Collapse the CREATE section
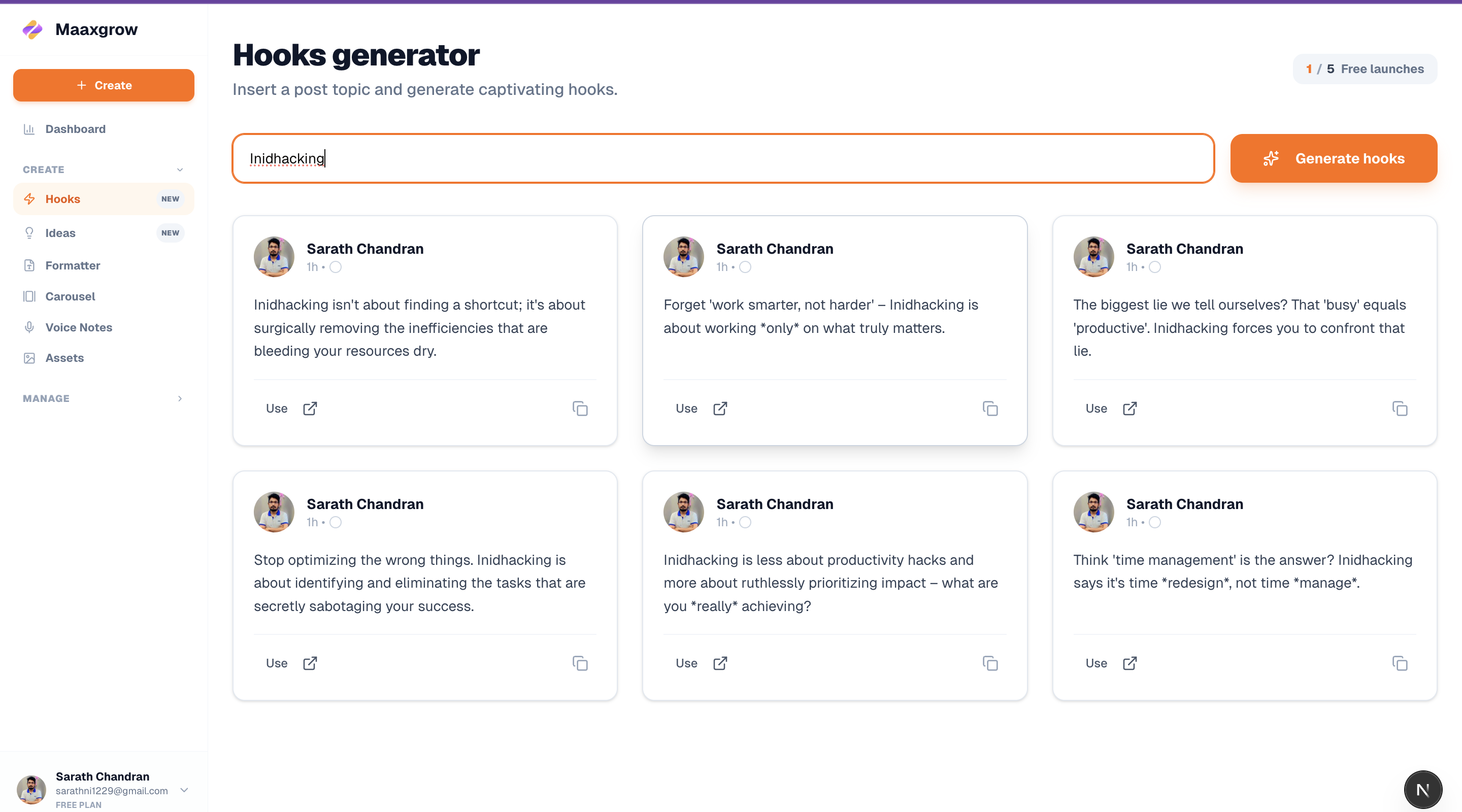The image size is (1462, 812). pyautogui.click(x=179, y=169)
